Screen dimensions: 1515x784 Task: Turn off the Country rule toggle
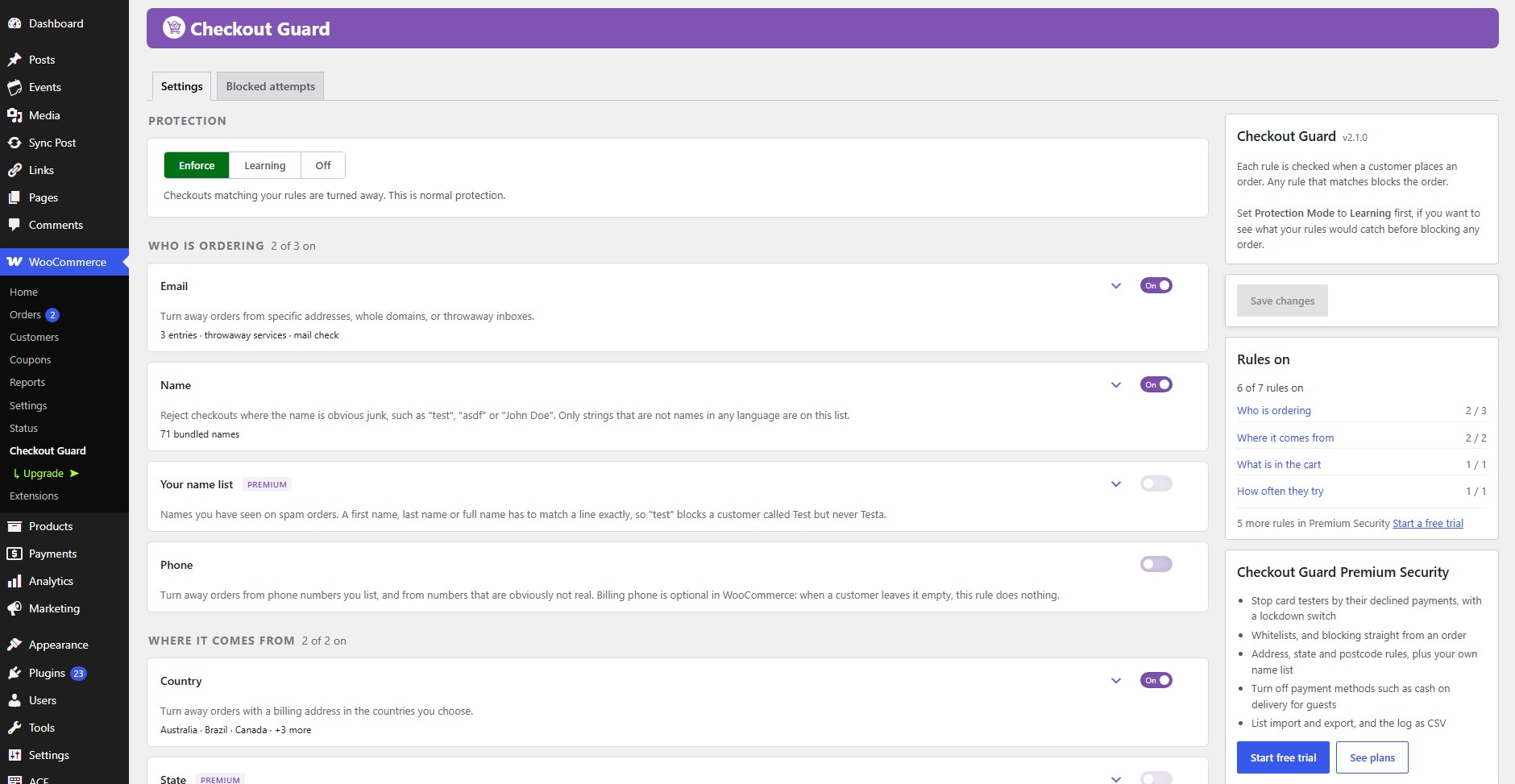1156,680
